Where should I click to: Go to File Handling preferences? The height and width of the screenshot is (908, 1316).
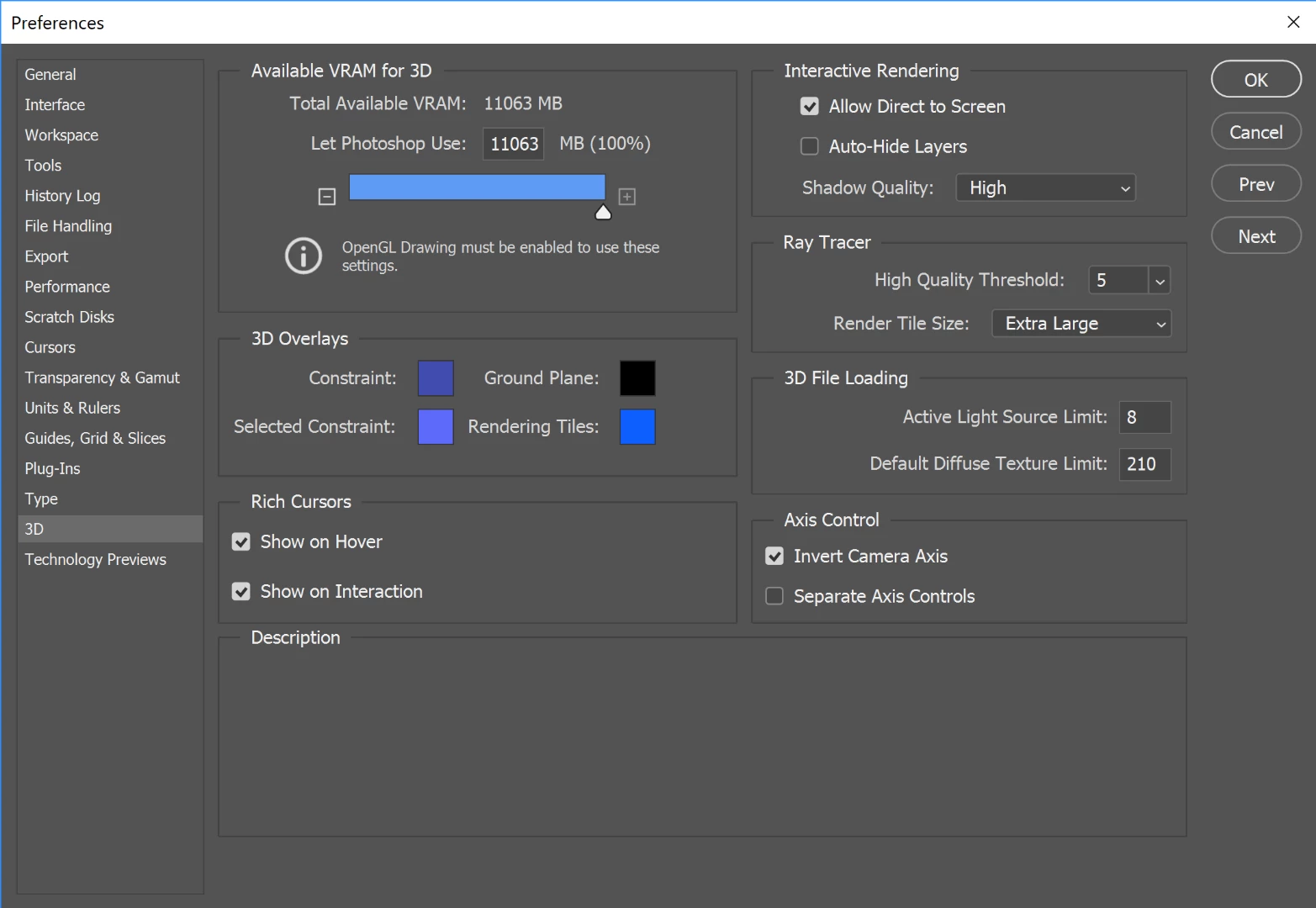[110, 226]
